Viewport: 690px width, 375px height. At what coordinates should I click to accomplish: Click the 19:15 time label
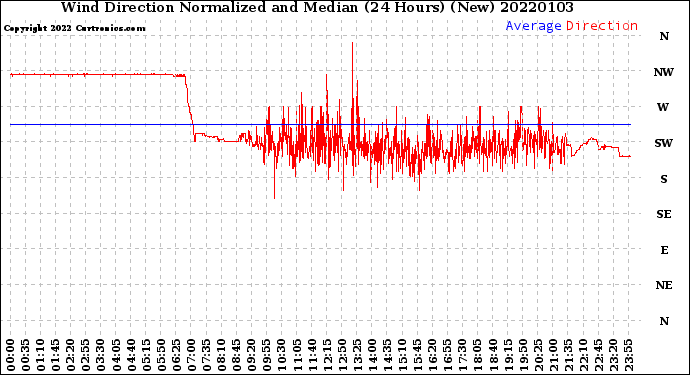tap(507, 355)
